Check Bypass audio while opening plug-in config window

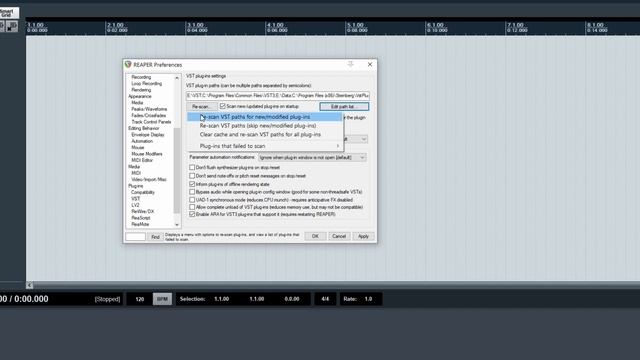192,192
